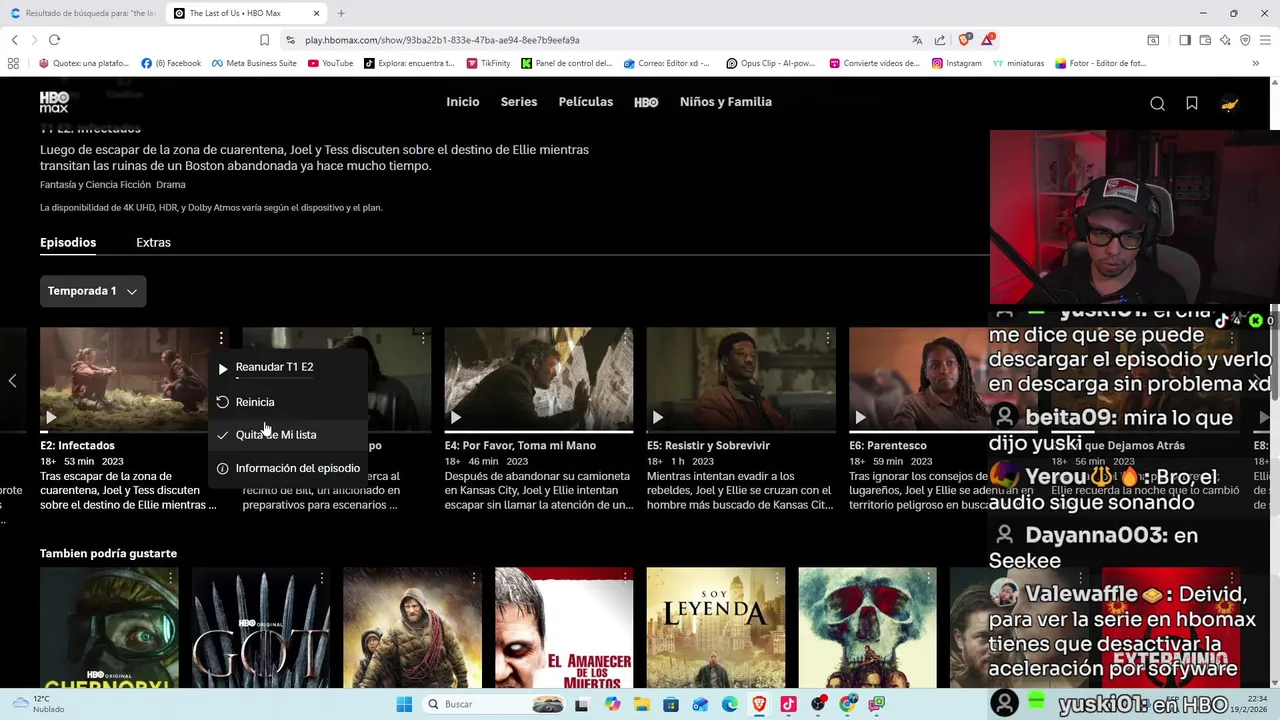This screenshot has height=720, width=1280.
Task: Open the Chernobyl poster thumbnail
Action: 109,628
